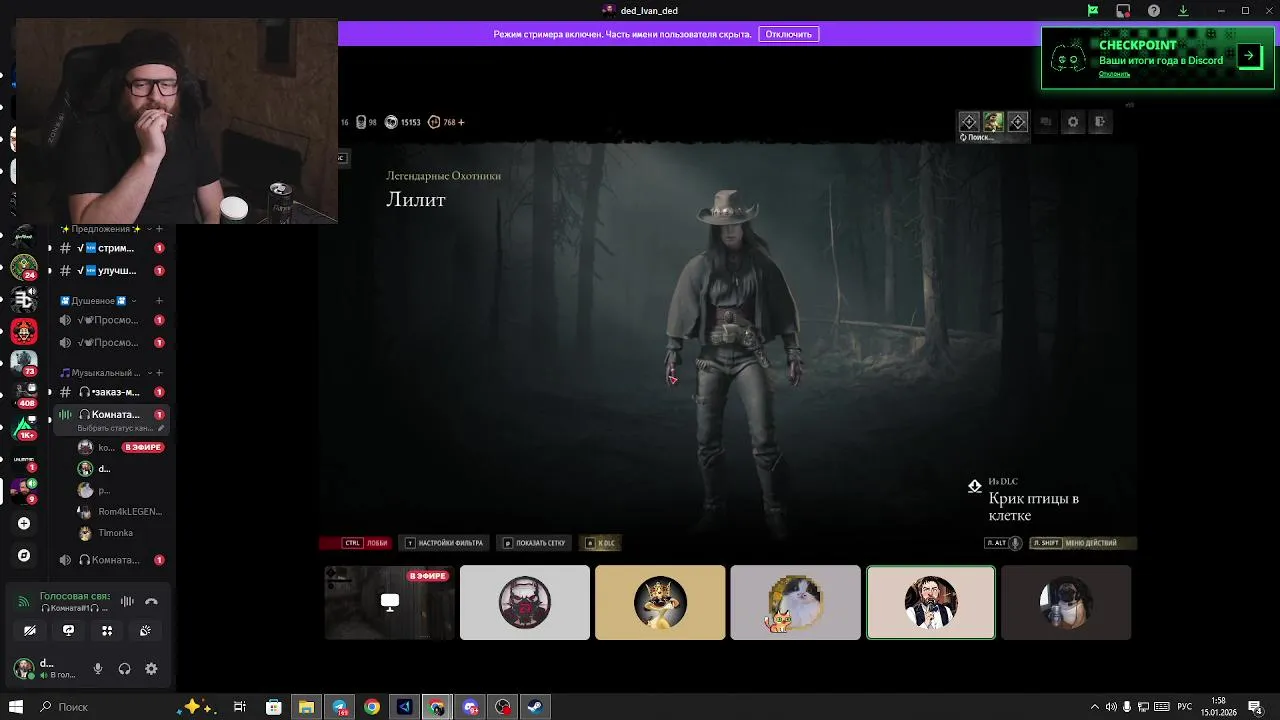Open the game chat icon

tap(1046, 122)
